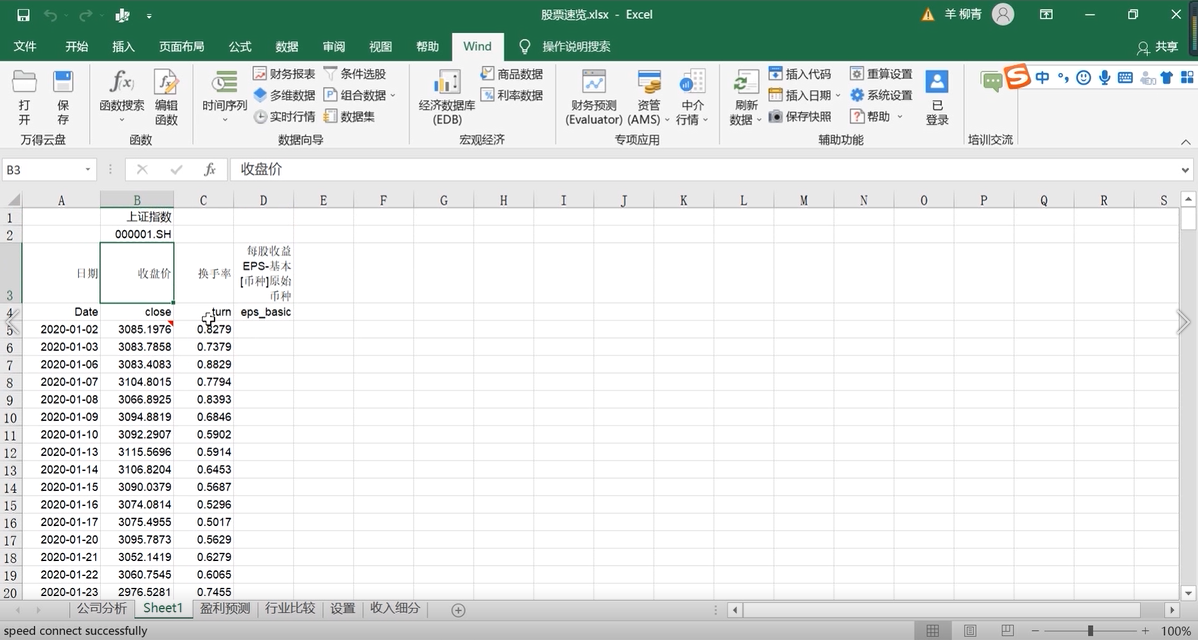The height and width of the screenshot is (640, 1198).
Task: Click the Sogou microphone voice input icon
Action: [1104, 77]
